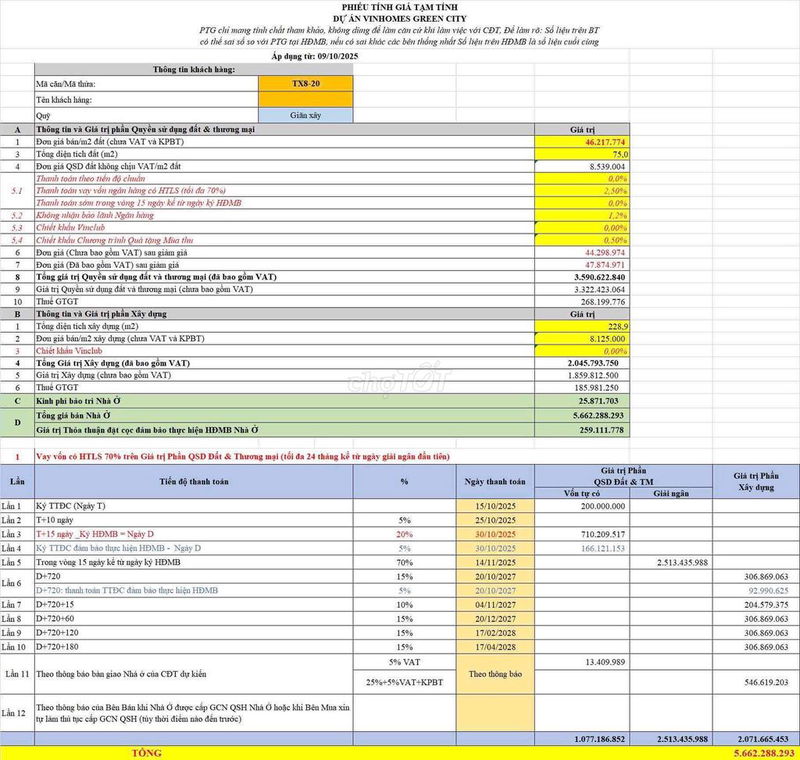800x760 pixels.
Task: Select the yellow land price cell 46.217.774
Action: point(583,143)
